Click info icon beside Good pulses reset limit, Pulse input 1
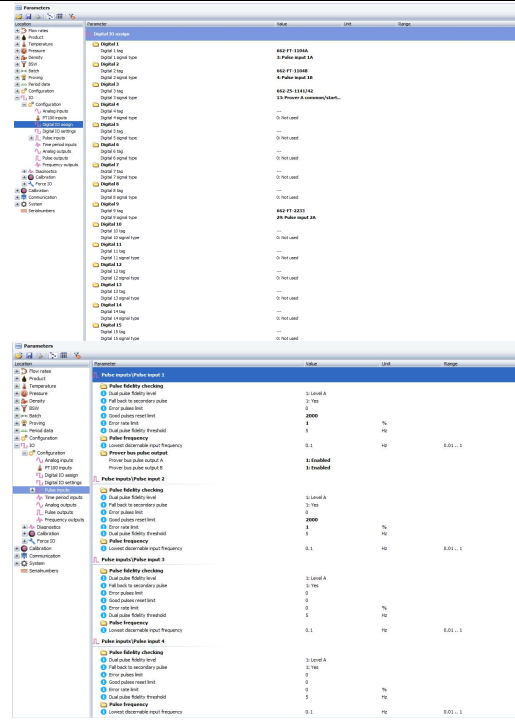 coord(104,416)
